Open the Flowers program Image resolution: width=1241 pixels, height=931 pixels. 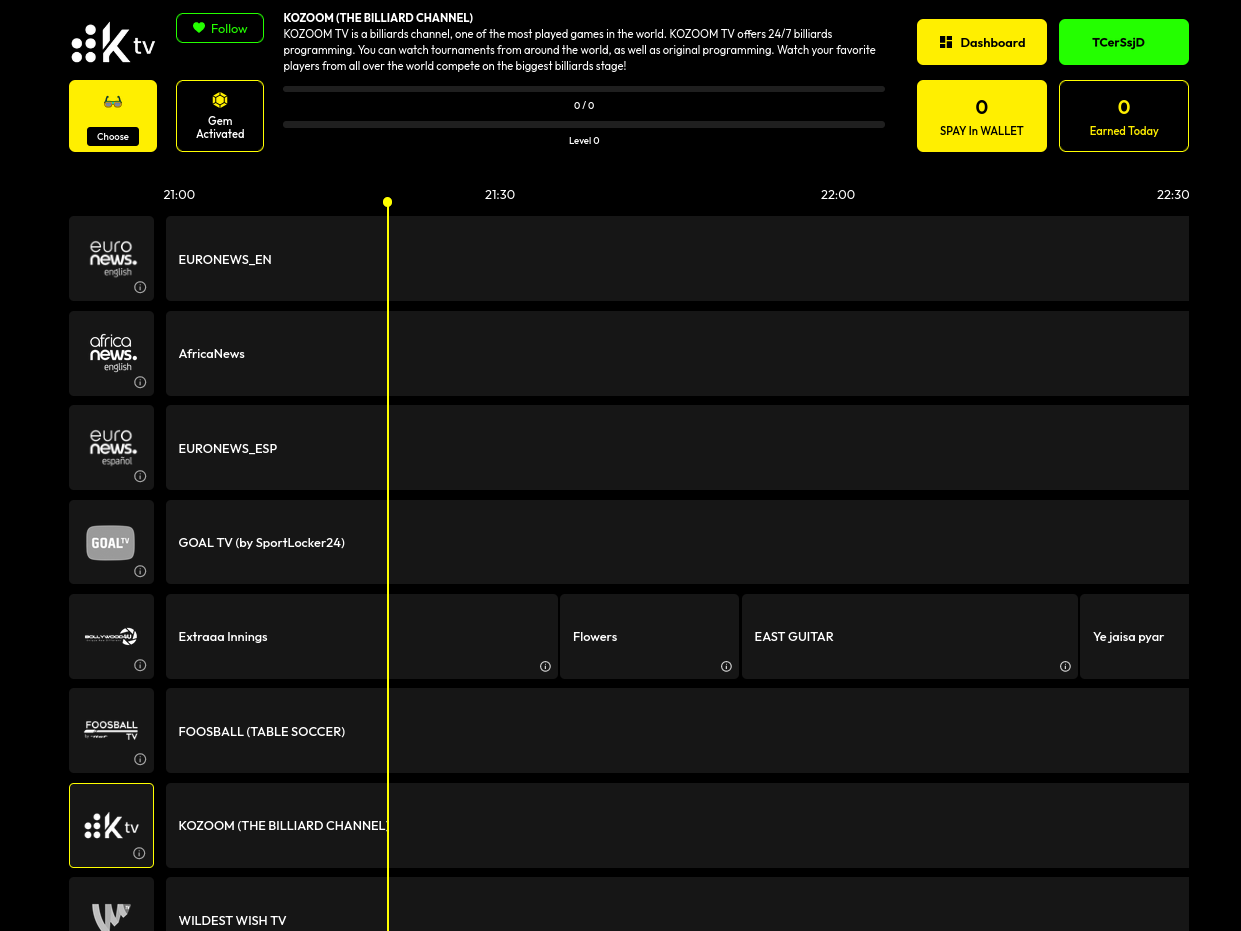pyautogui.click(x=650, y=636)
